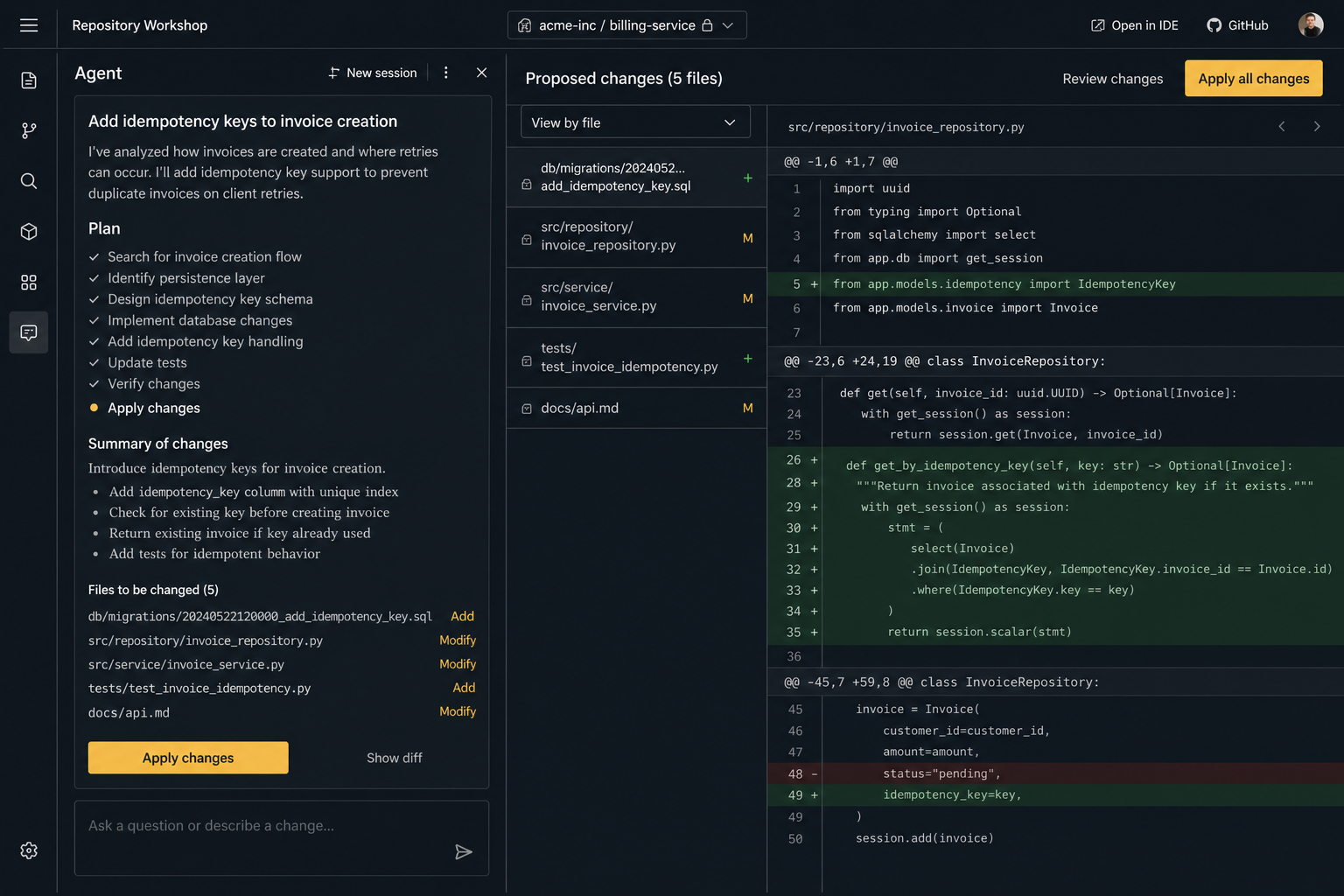
Task: Click added import IdempotencyKey line
Action: point(1055,284)
